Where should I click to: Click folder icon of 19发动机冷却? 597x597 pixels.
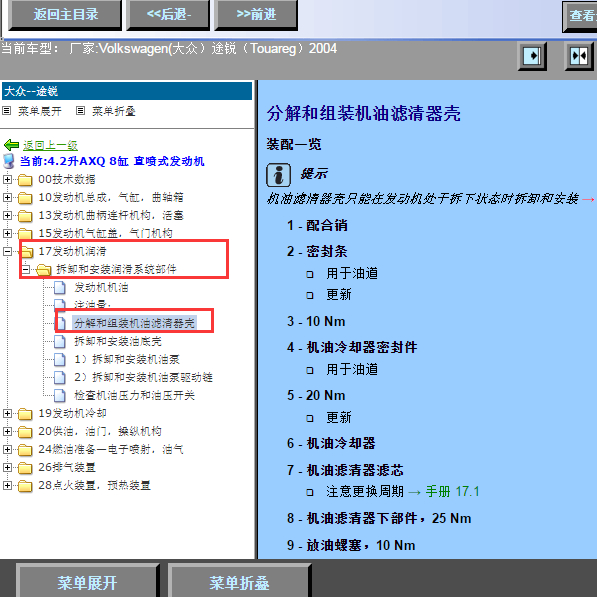tap(25, 414)
